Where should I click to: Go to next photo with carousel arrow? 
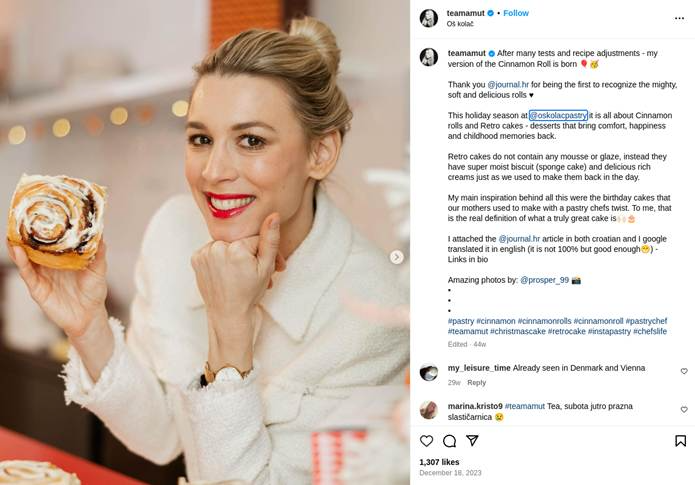click(x=397, y=257)
